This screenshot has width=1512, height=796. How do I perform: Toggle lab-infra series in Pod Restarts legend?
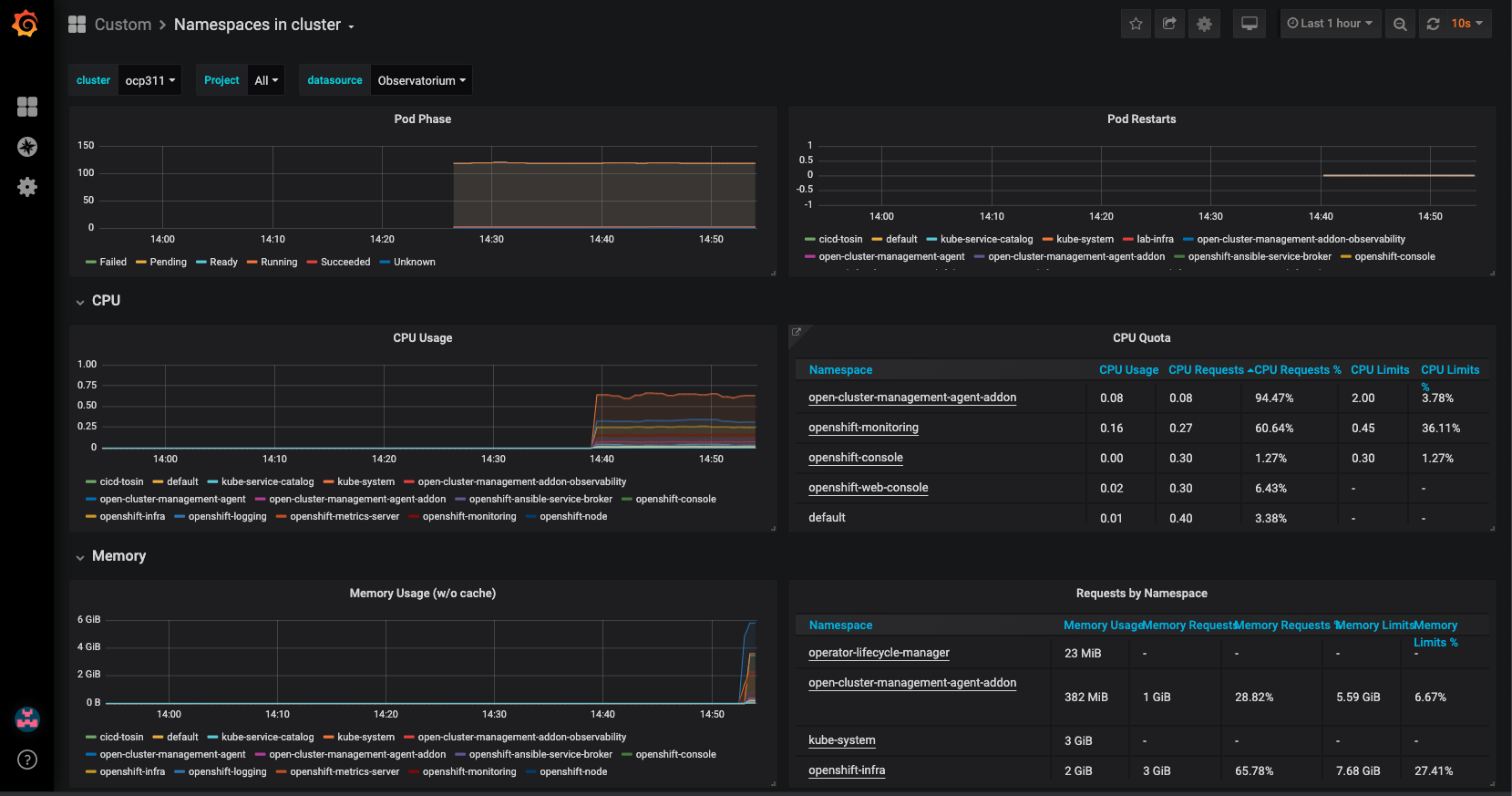point(1155,240)
